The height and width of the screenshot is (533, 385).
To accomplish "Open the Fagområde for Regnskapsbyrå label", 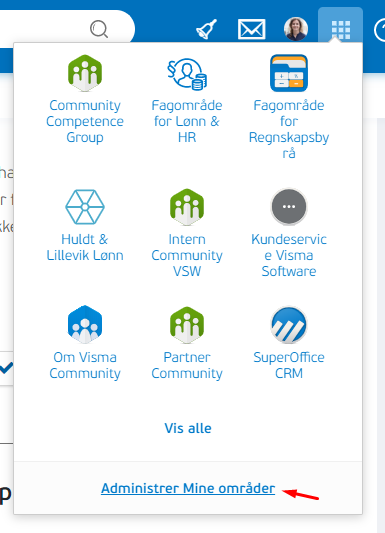I will pyautogui.click(x=289, y=129).
